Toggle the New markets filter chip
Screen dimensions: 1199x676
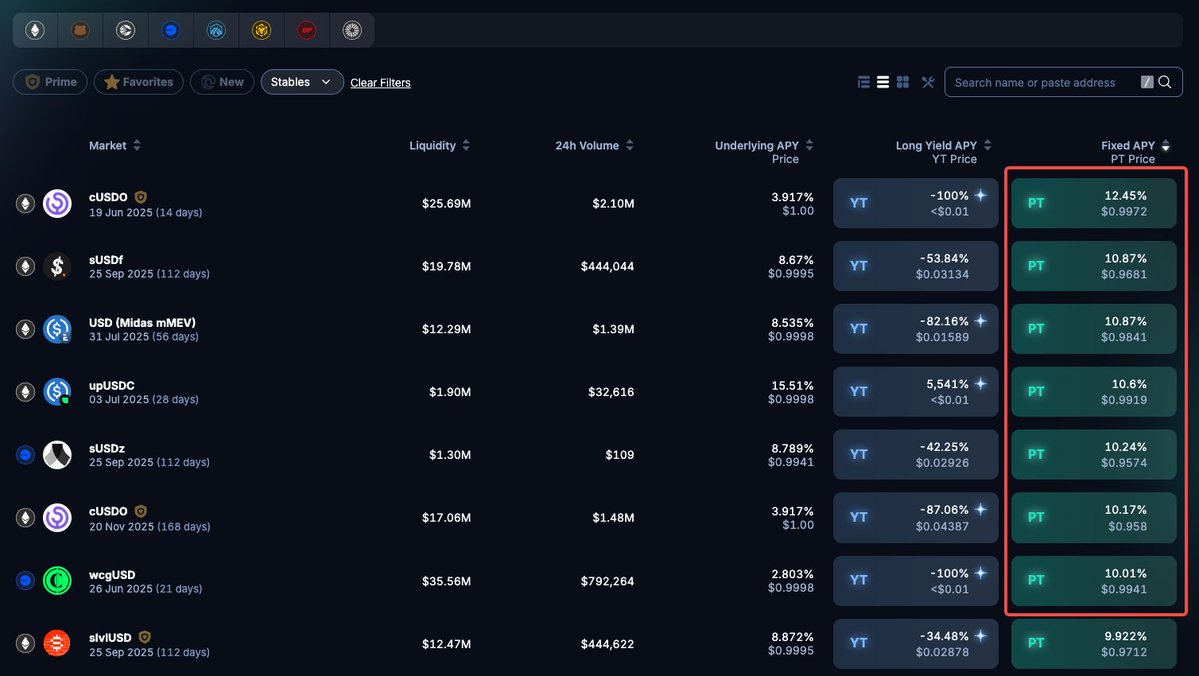point(222,82)
